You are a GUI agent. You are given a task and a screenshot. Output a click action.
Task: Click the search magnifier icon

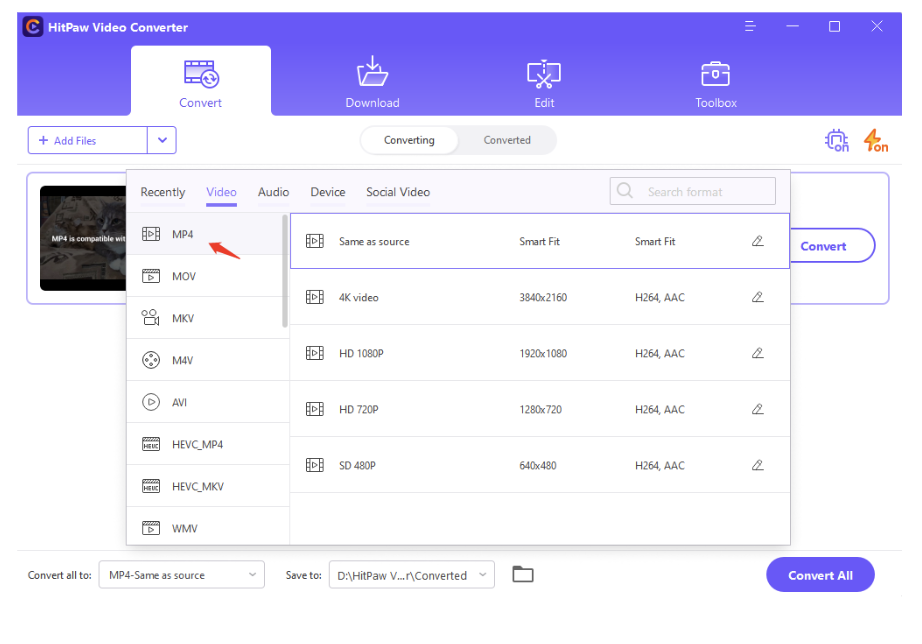(x=625, y=191)
